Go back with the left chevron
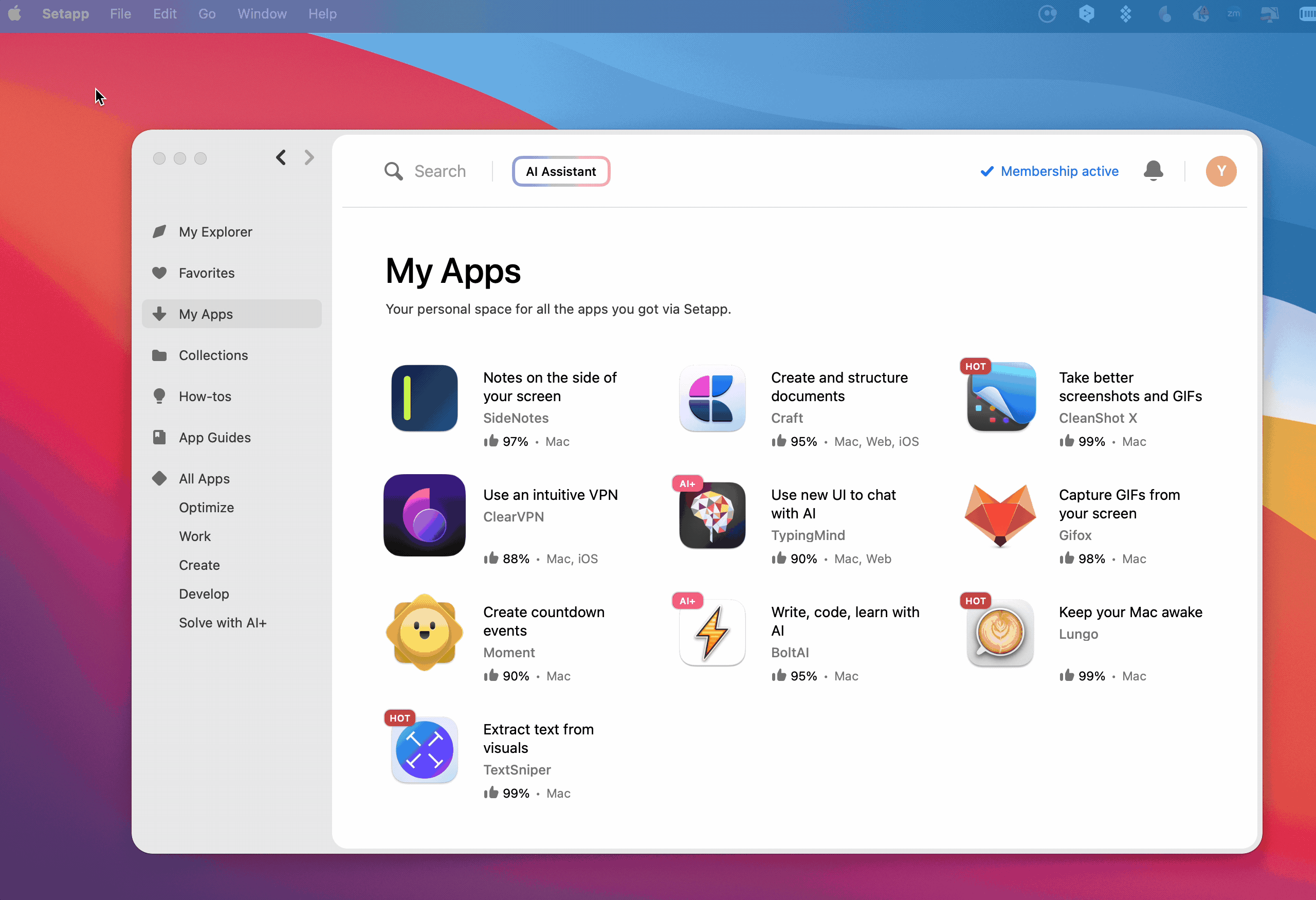 (x=281, y=157)
